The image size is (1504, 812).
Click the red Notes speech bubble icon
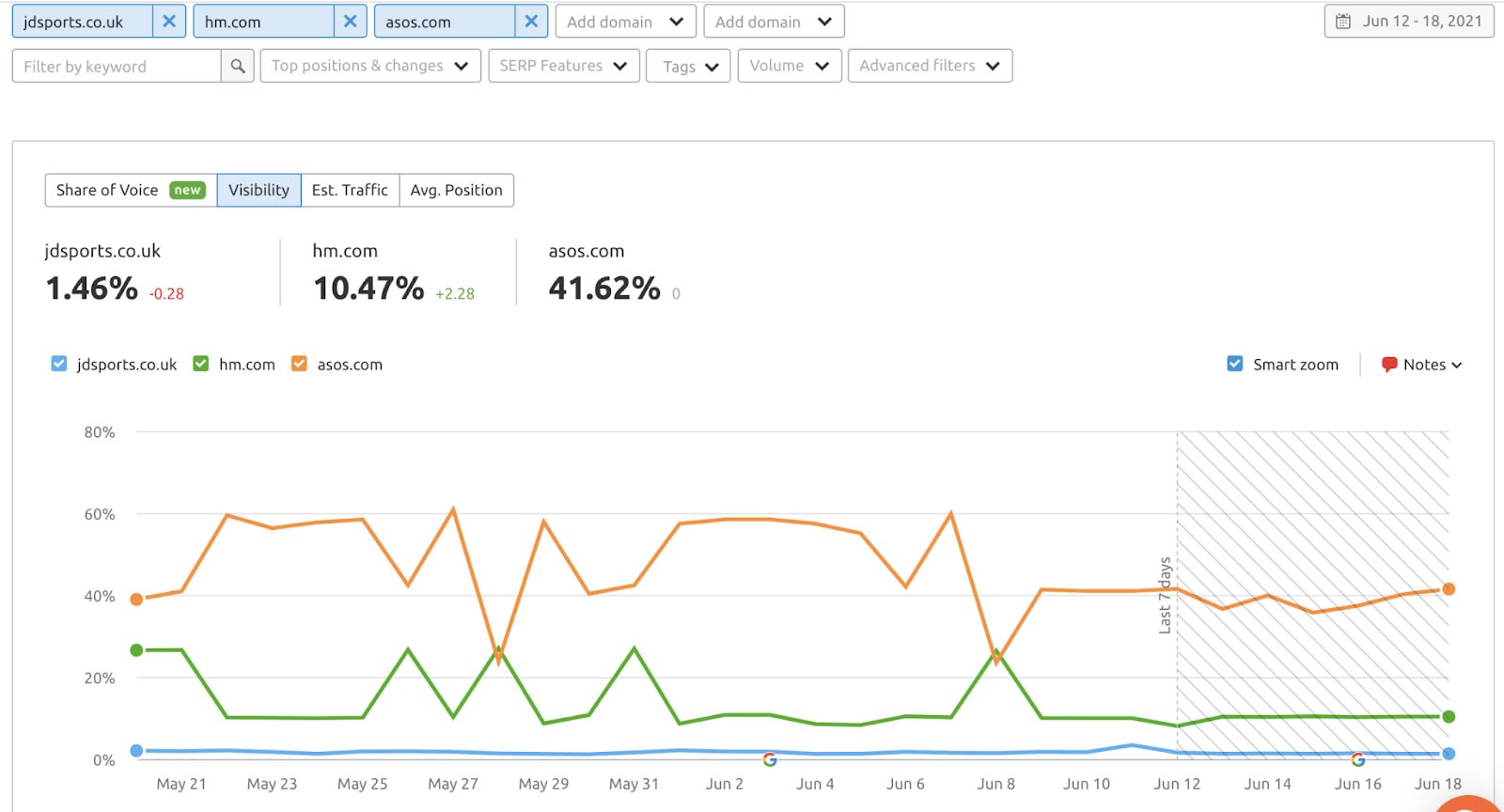click(1389, 365)
